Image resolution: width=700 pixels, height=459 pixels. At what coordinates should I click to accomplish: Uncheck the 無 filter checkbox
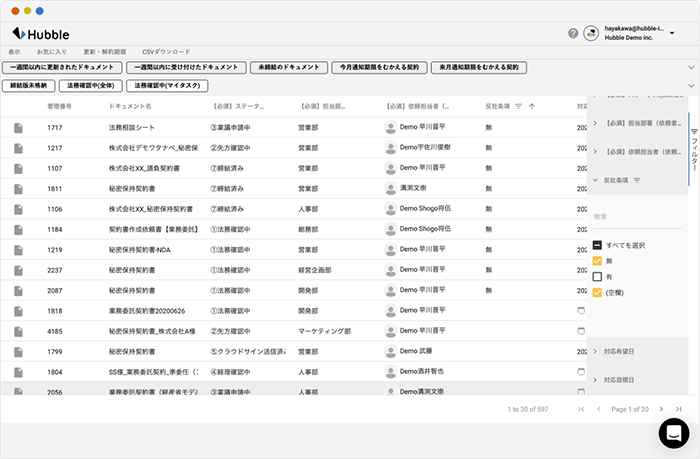(597, 261)
